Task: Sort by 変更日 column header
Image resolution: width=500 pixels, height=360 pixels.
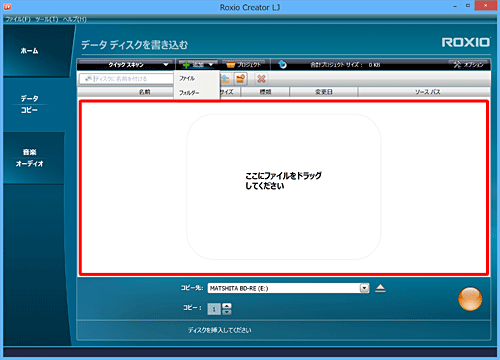Action: (x=324, y=92)
